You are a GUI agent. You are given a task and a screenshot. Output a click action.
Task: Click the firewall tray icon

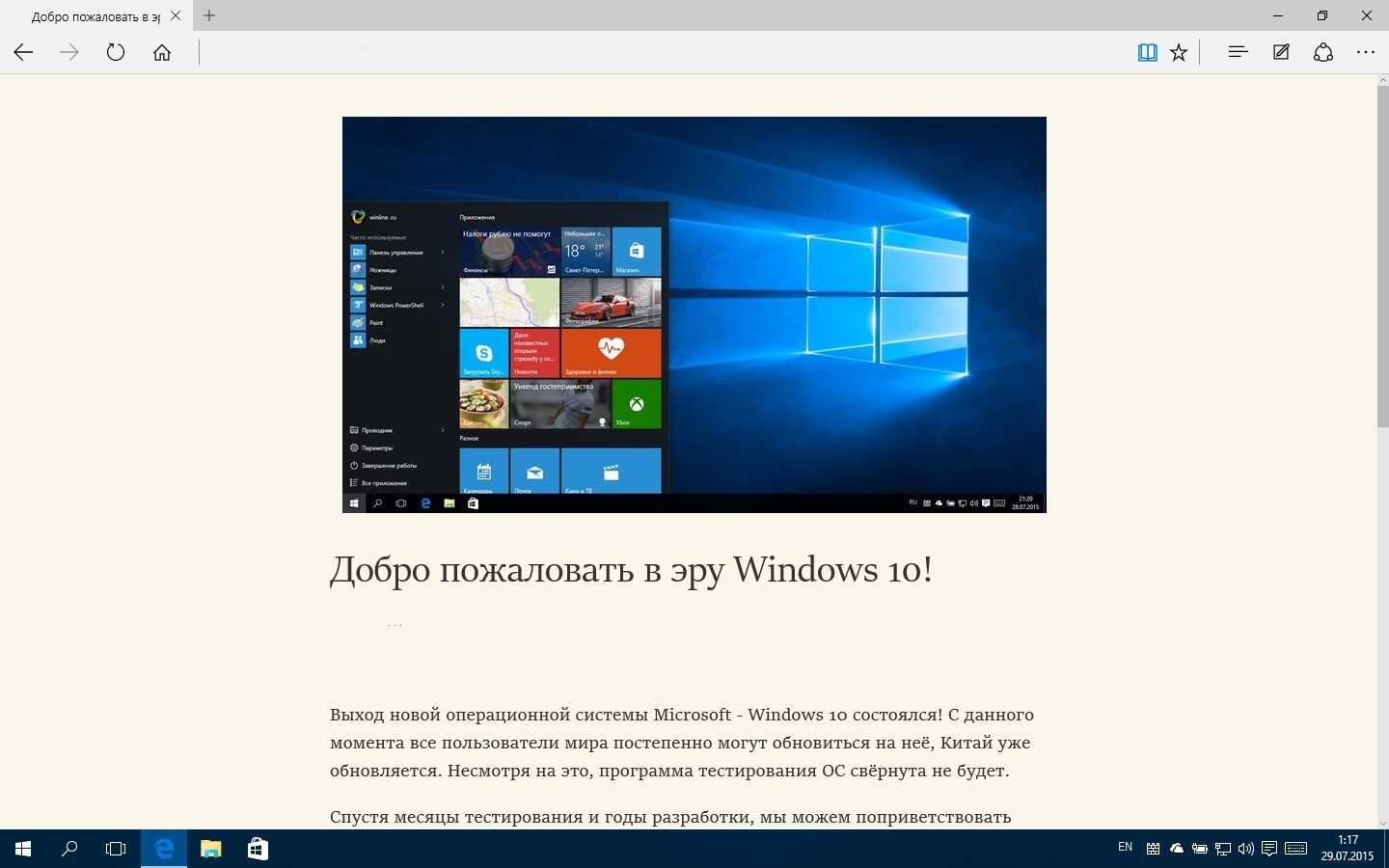click(1153, 849)
